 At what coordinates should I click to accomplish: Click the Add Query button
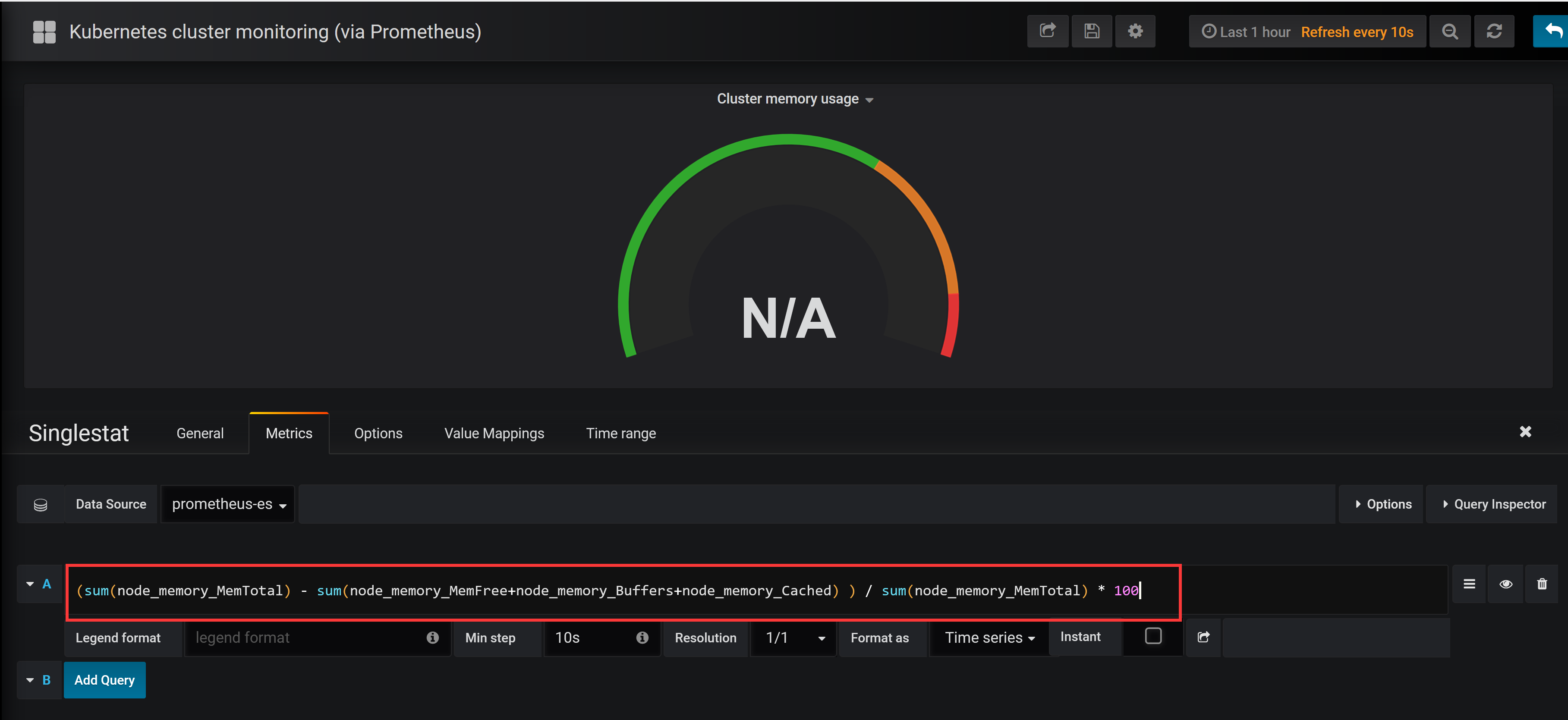[105, 680]
